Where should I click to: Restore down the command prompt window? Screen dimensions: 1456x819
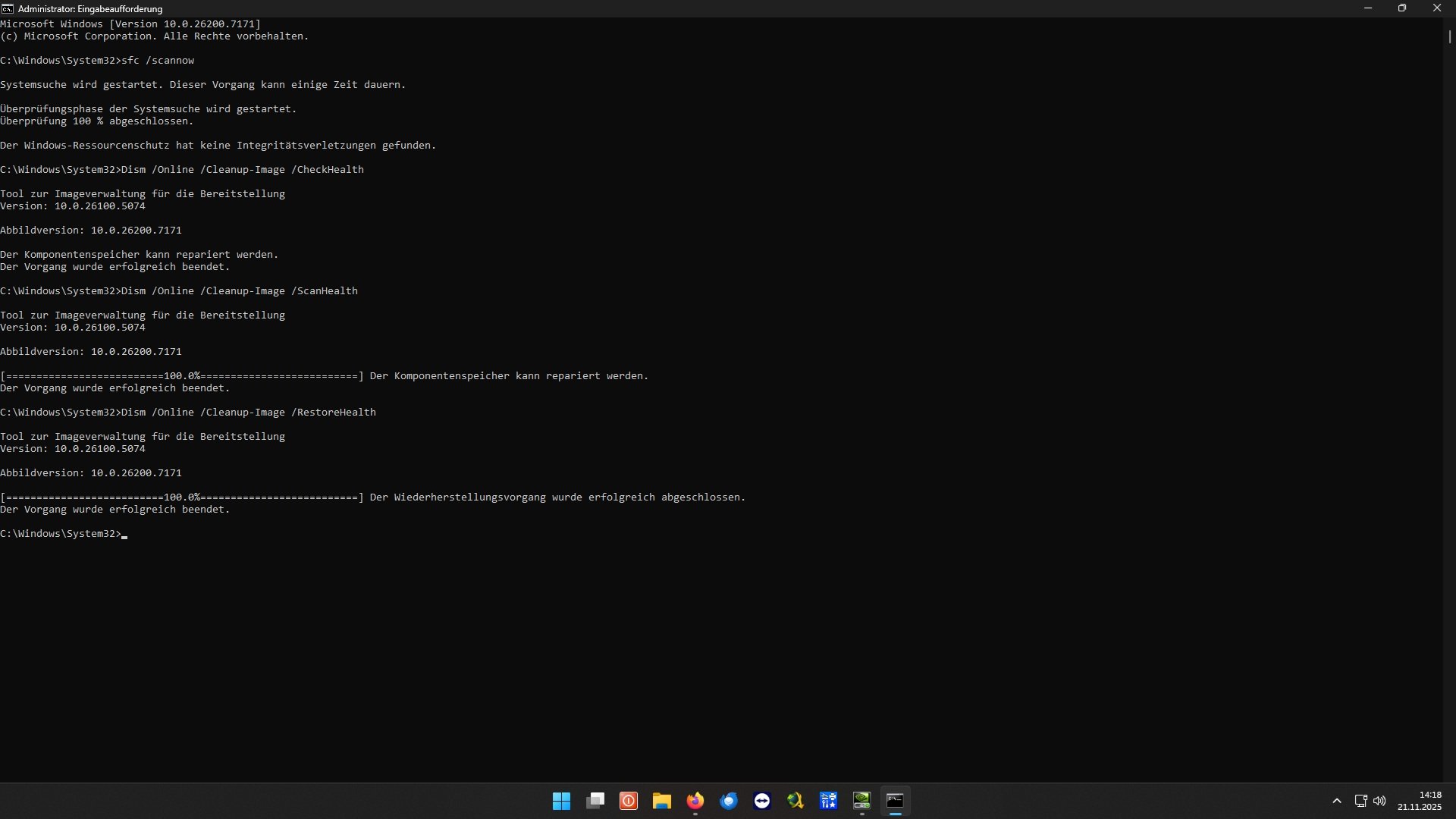point(1402,8)
